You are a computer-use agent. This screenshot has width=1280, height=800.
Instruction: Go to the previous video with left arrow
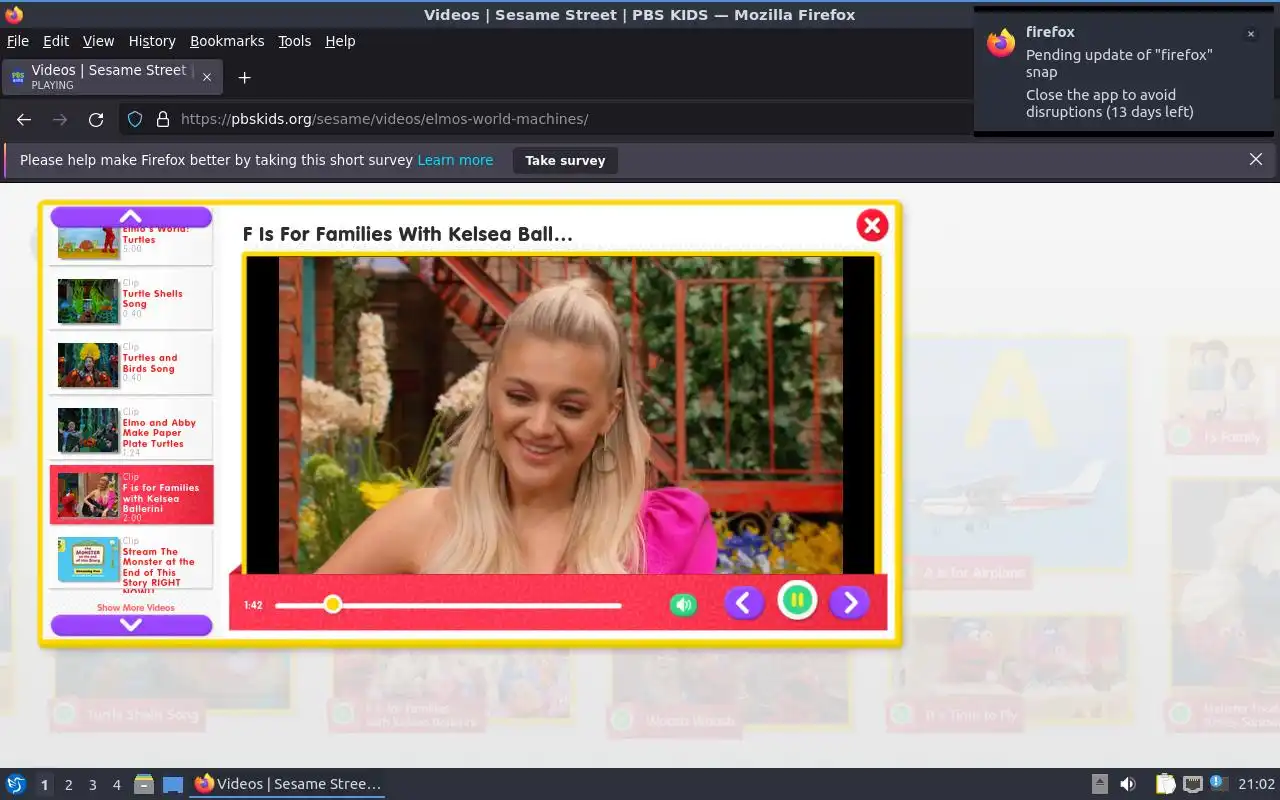pos(743,602)
